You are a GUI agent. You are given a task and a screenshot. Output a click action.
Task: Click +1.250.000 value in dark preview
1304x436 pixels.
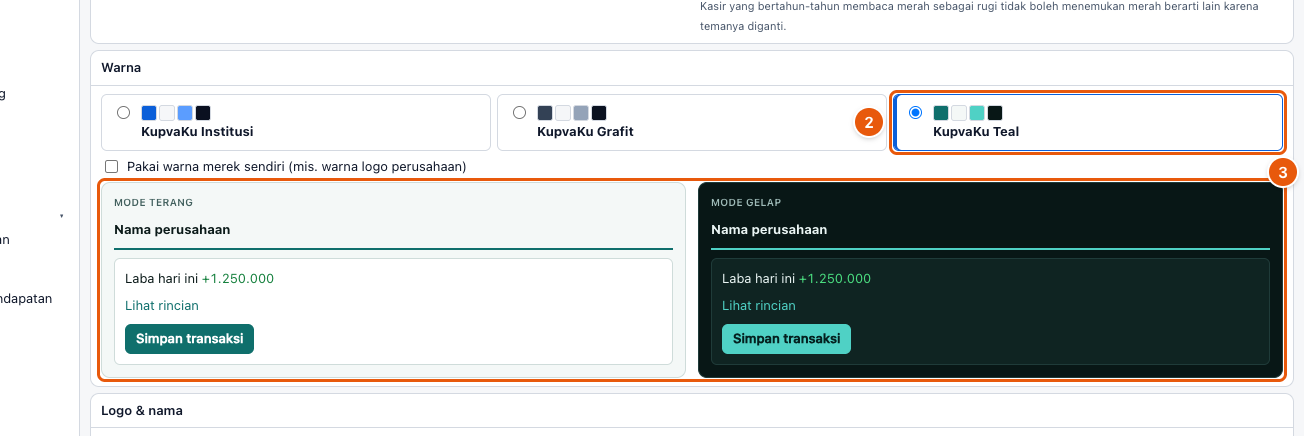coord(835,279)
